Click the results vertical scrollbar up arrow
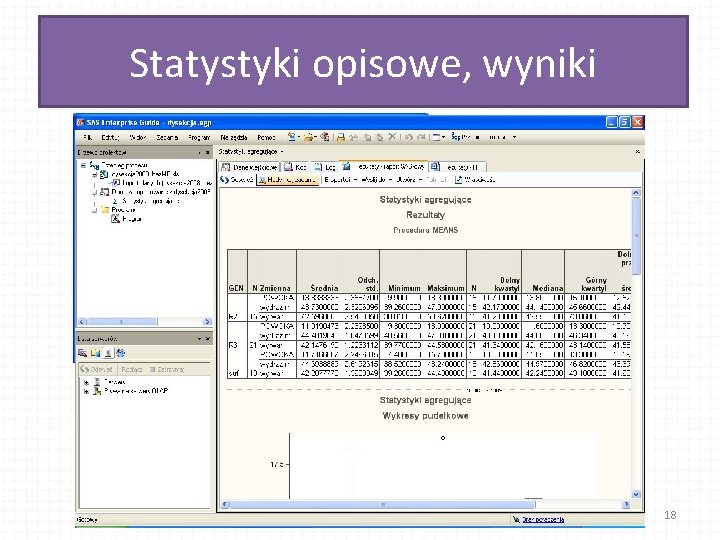 636,193
